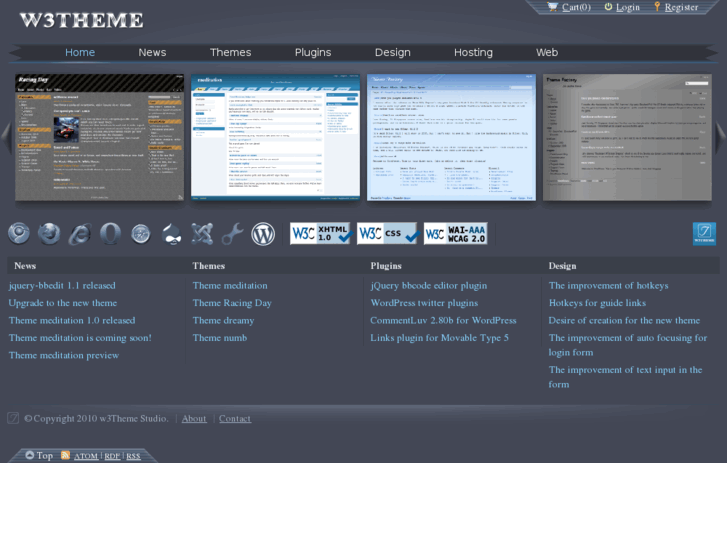Image resolution: width=727 pixels, height=545 pixels.
Task: Open the gray numb theme thumbnail
Action: (x=627, y=137)
